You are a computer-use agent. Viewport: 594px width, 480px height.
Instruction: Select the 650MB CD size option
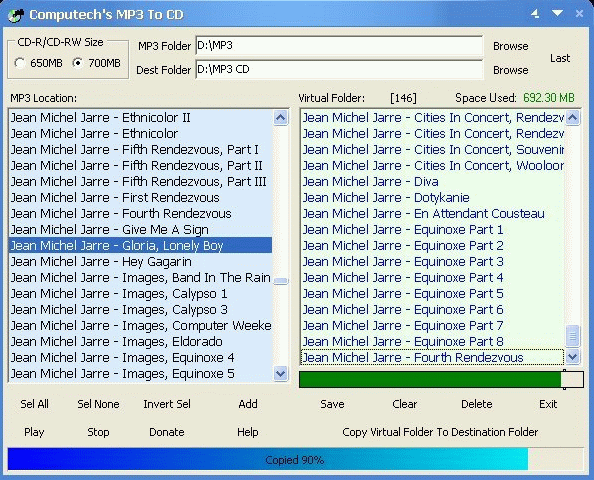pos(38,63)
